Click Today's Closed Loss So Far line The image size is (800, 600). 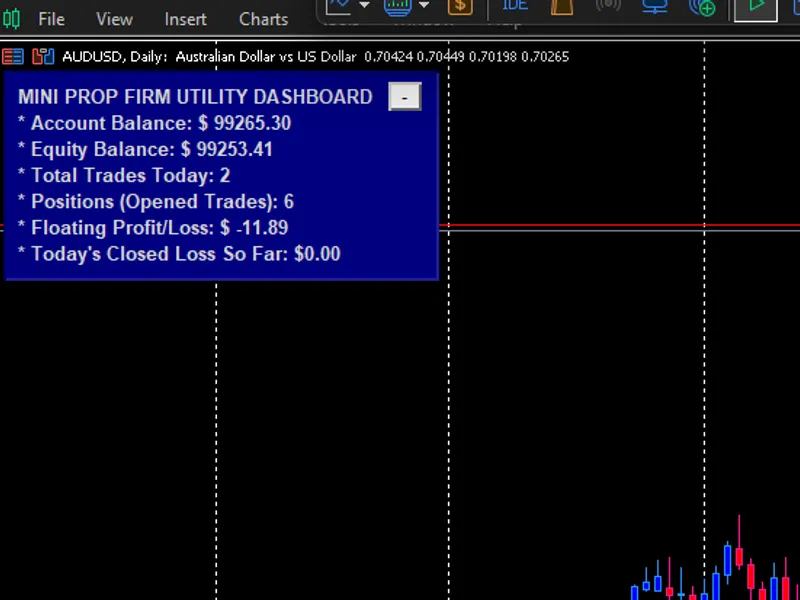(179, 254)
